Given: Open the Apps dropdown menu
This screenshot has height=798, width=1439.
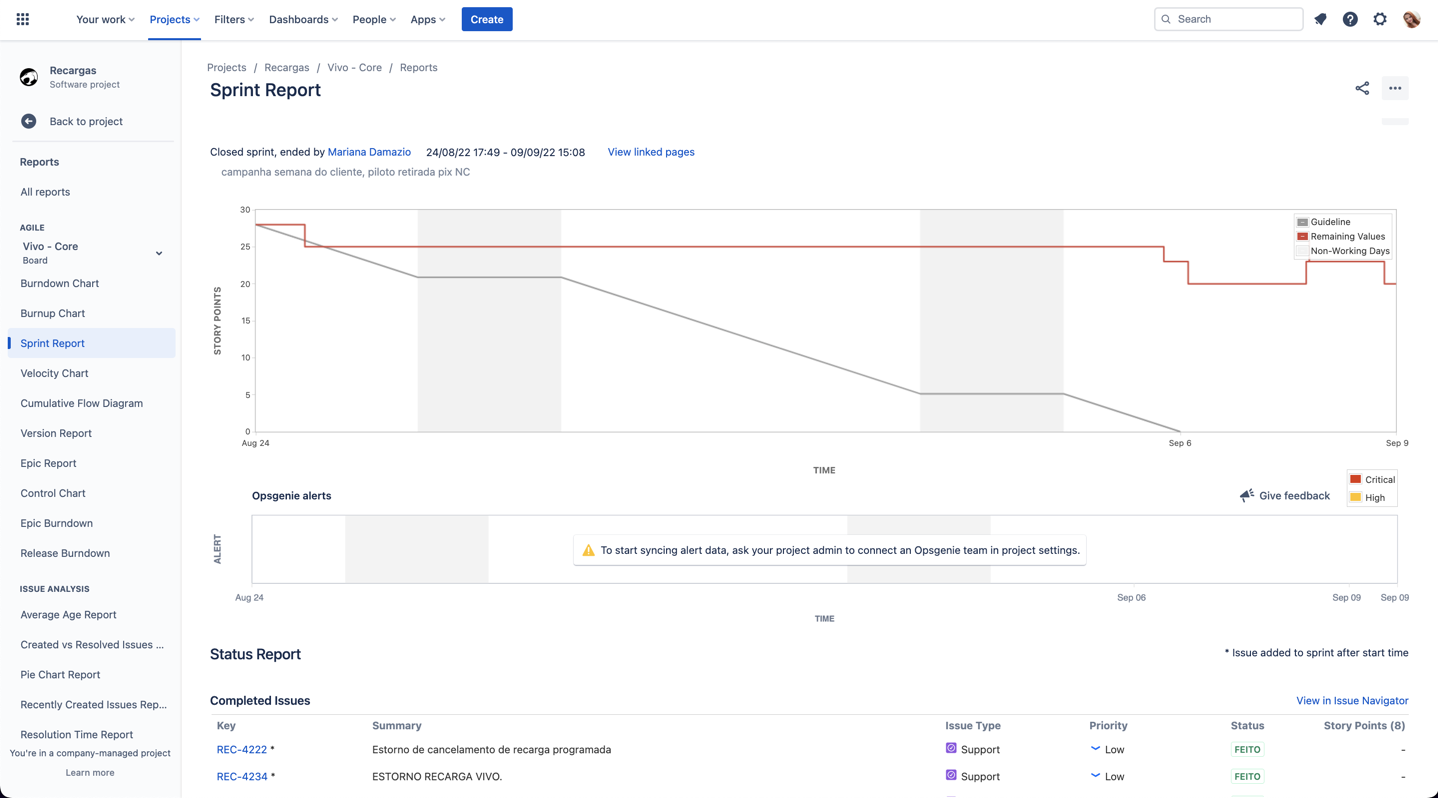Looking at the screenshot, I should coord(427,19).
